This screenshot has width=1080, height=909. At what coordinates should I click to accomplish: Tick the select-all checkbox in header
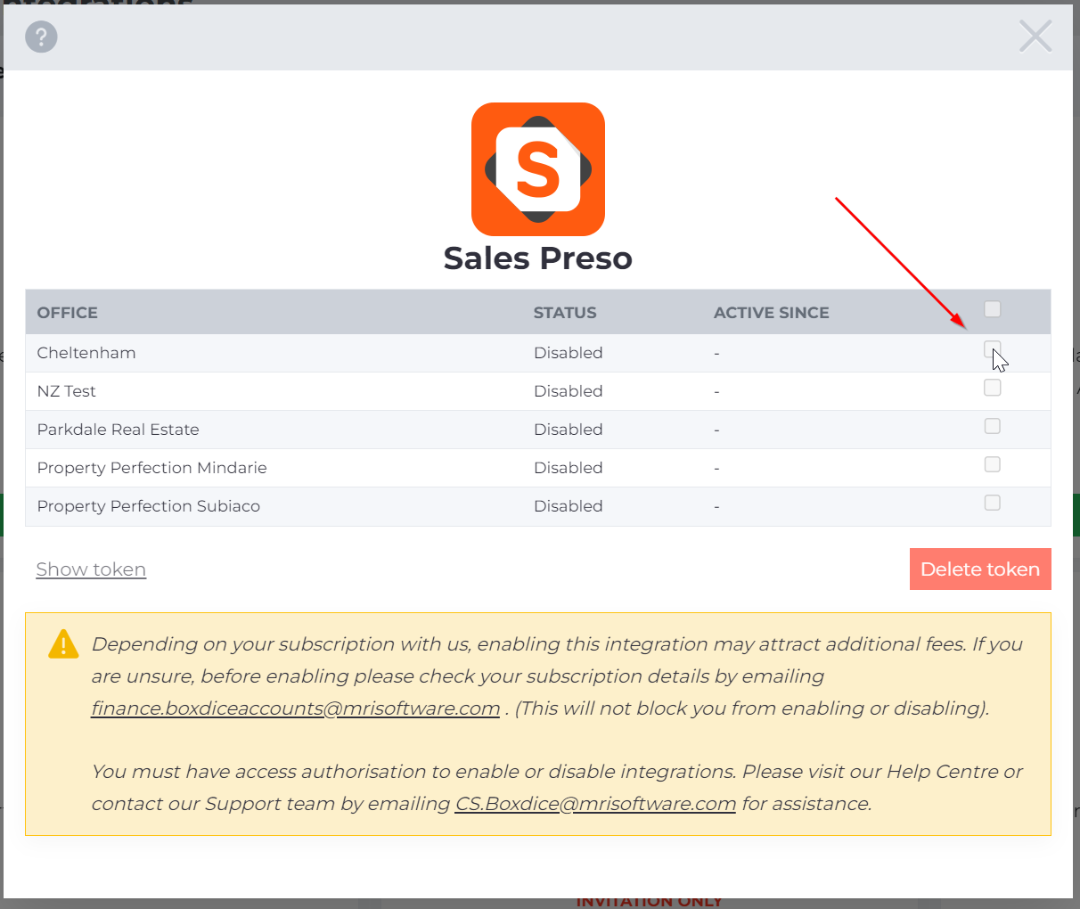(x=993, y=309)
